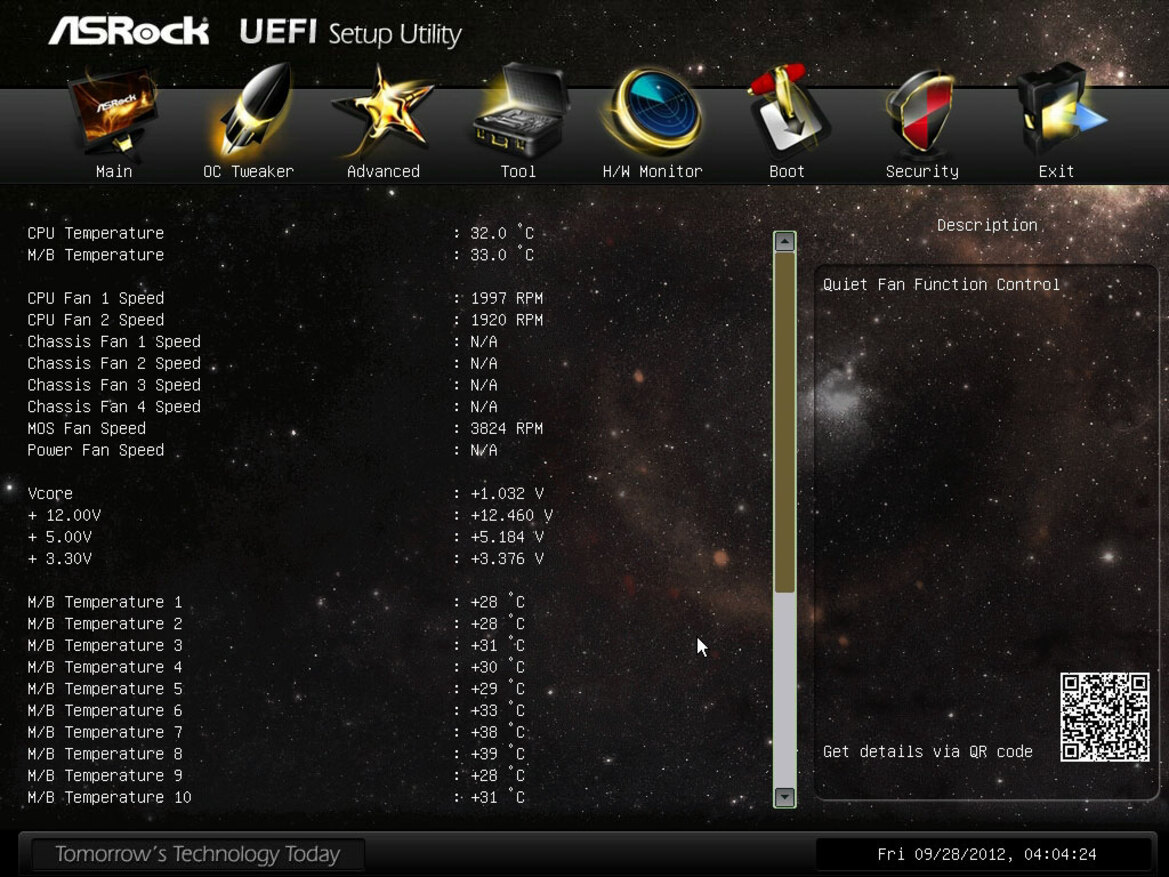Select the M/B Temperature 33.0 row

pos(281,255)
